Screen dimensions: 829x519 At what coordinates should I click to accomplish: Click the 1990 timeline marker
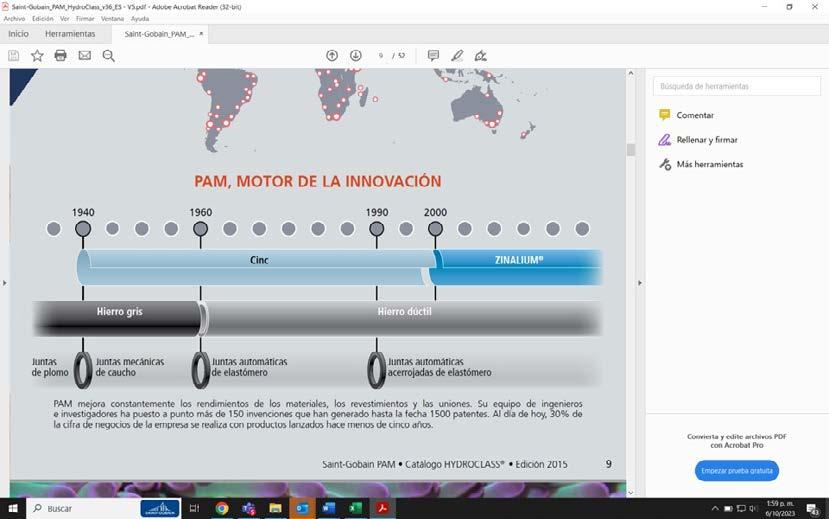(x=376, y=229)
